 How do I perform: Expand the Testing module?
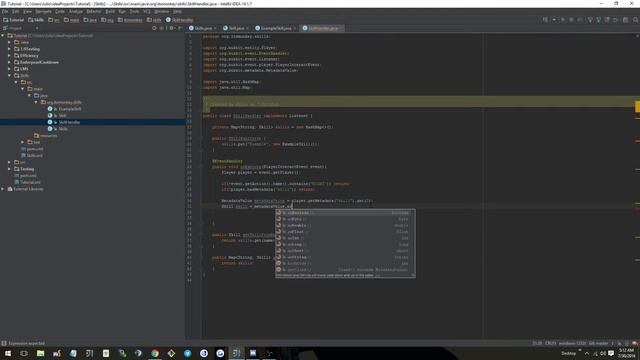click(9, 169)
